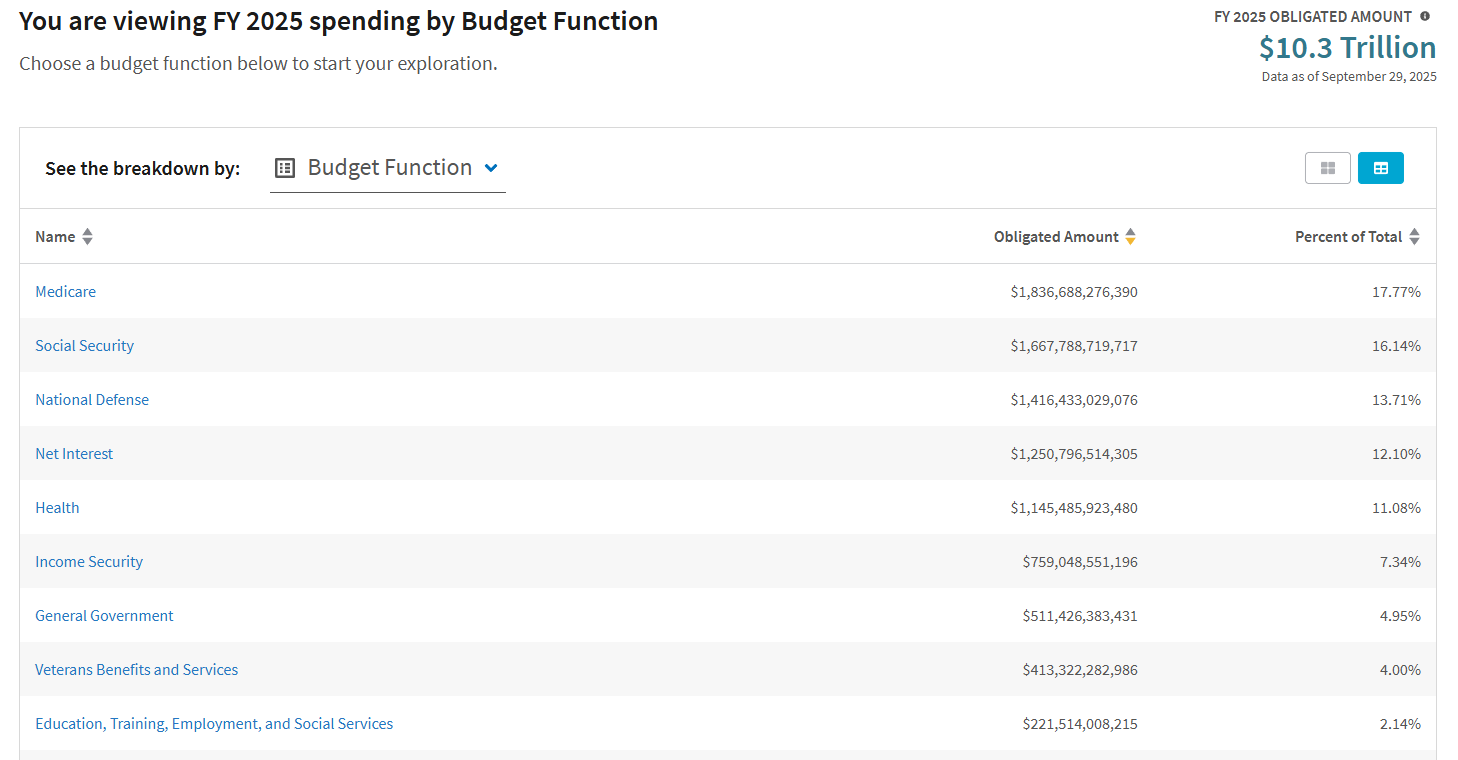Image resolution: width=1458 pixels, height=760 pixels.
Task: Expand the Budget Function dropdown chevron
Action: [491, 168]
